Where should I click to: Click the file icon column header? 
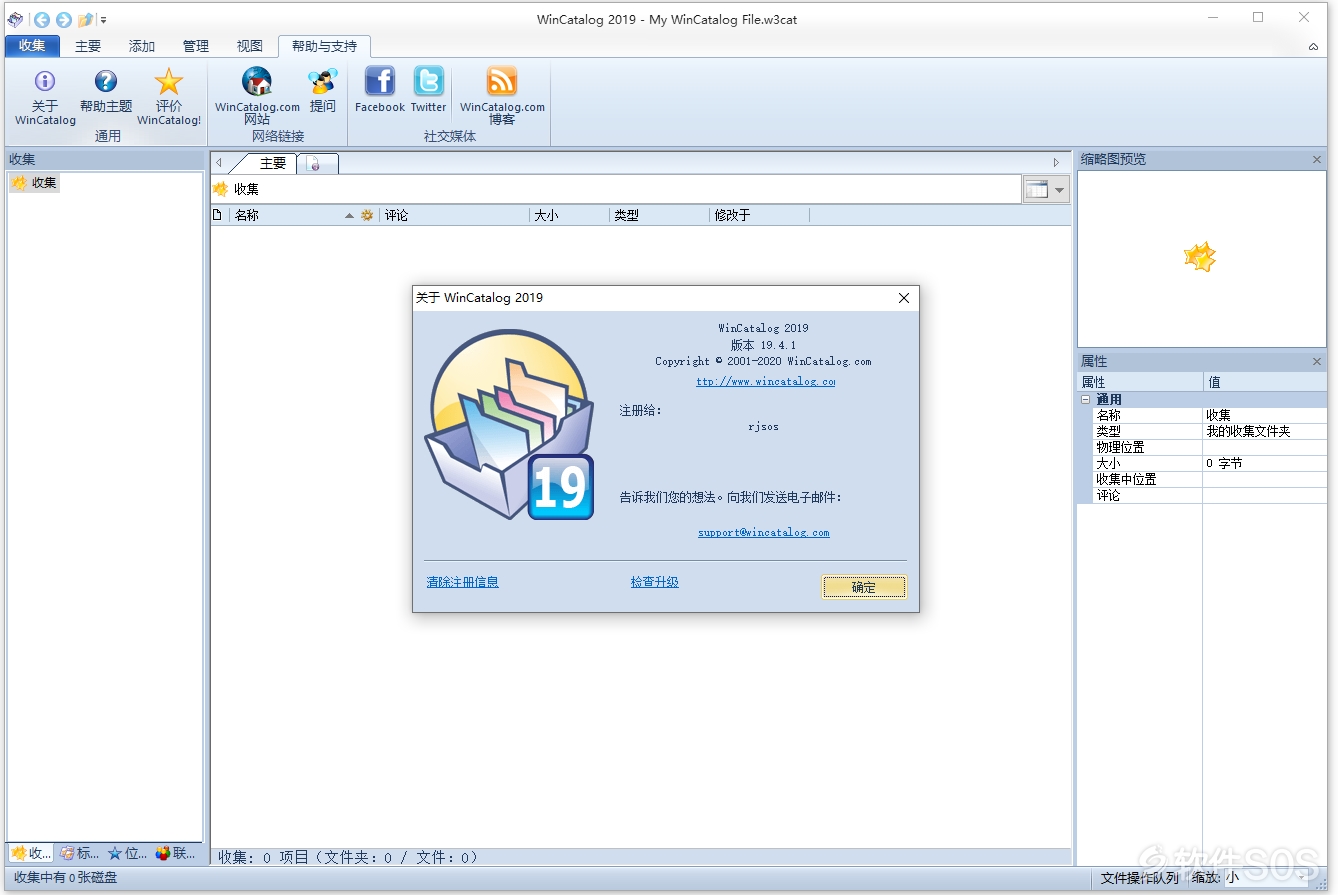[x=219, y=215]
